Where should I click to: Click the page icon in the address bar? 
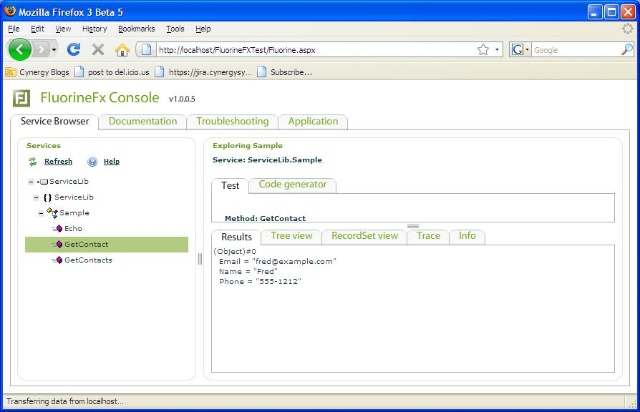(146, 50)
